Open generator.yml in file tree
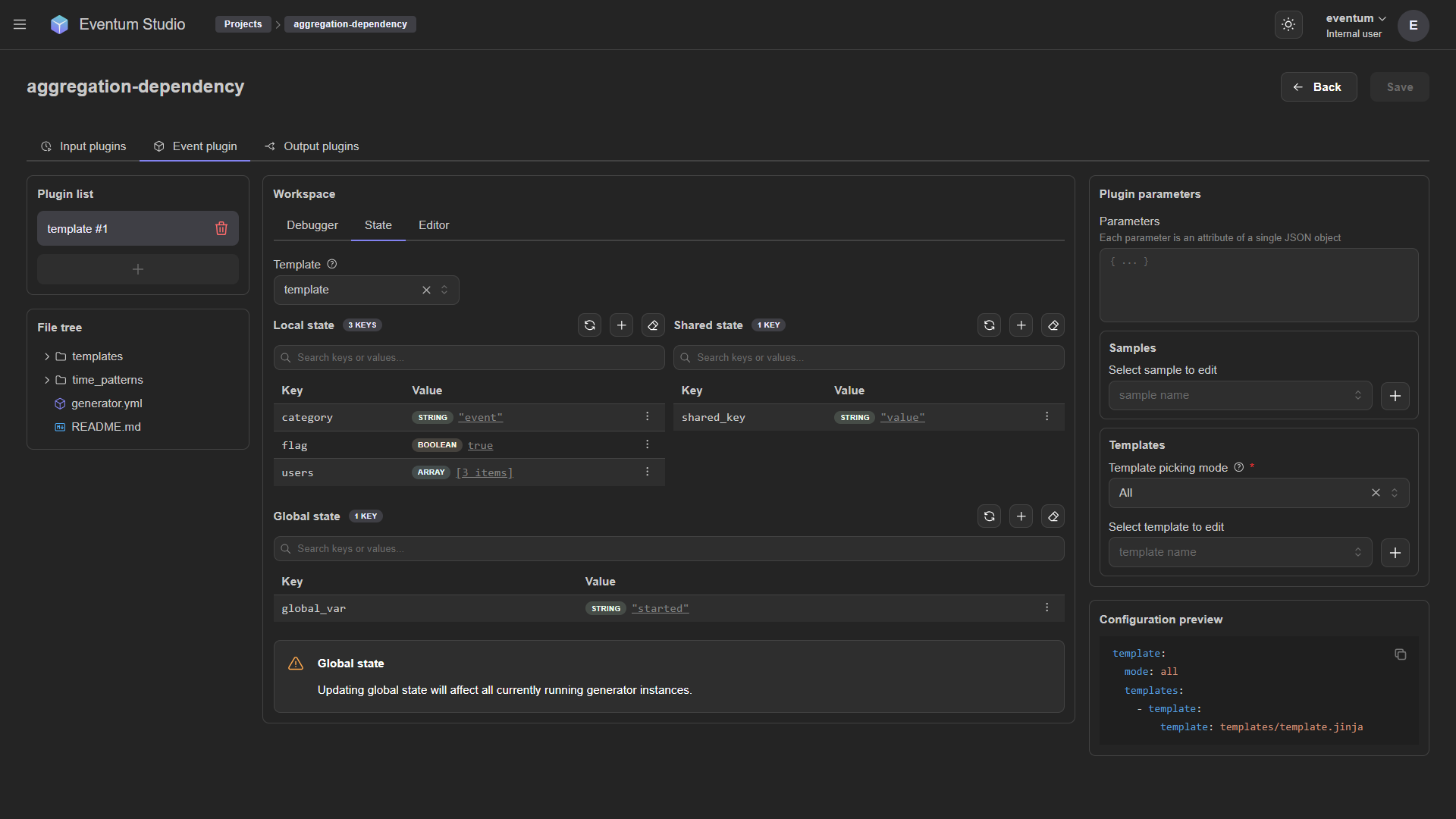 click(107, 403)
